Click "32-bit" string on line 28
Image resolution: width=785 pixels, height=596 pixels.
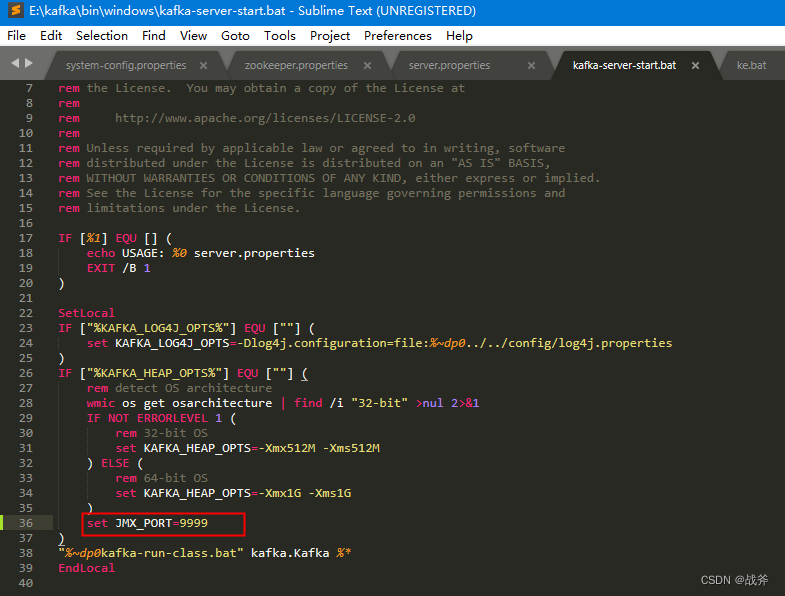pos(379,403)
